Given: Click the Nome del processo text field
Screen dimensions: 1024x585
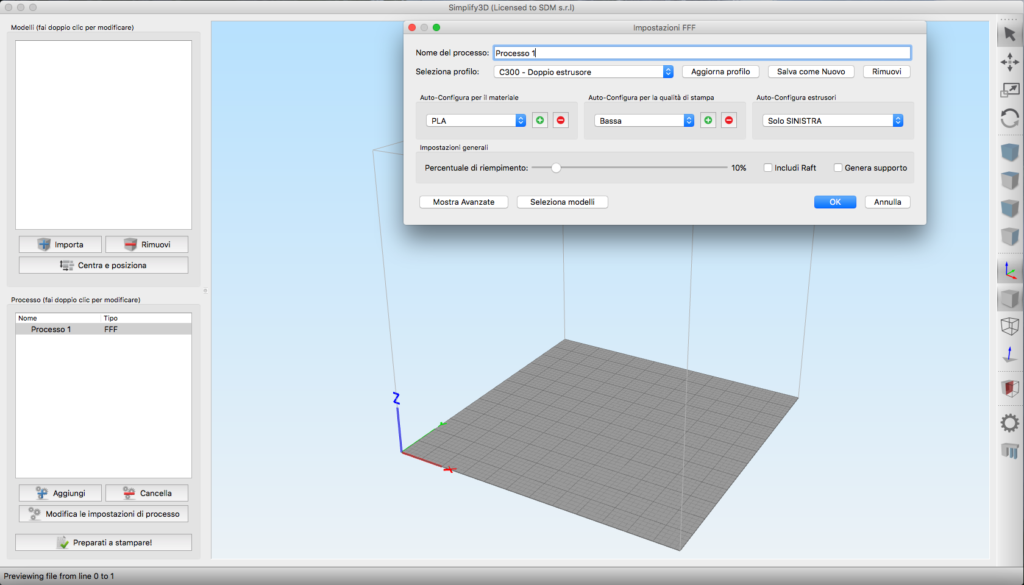Looking at the screenshot, I should pos(701,53).
